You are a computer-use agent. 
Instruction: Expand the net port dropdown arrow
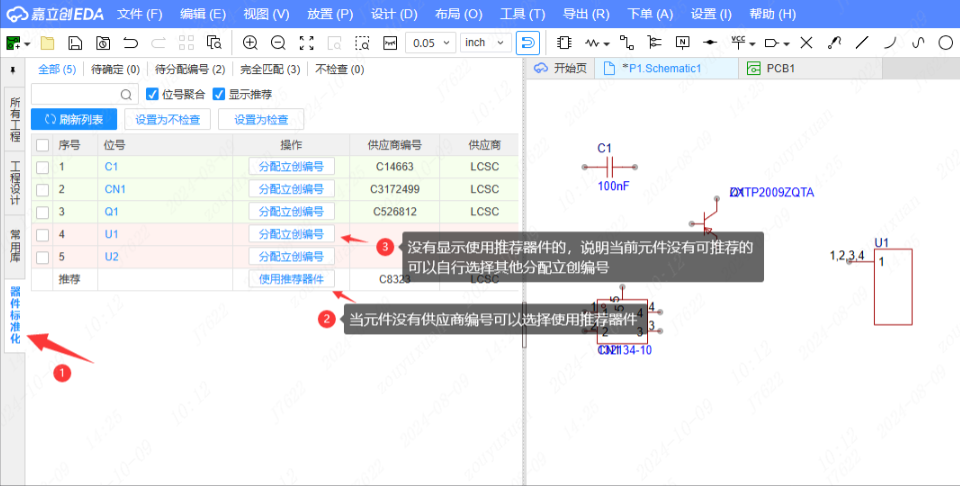click(786, 43)
